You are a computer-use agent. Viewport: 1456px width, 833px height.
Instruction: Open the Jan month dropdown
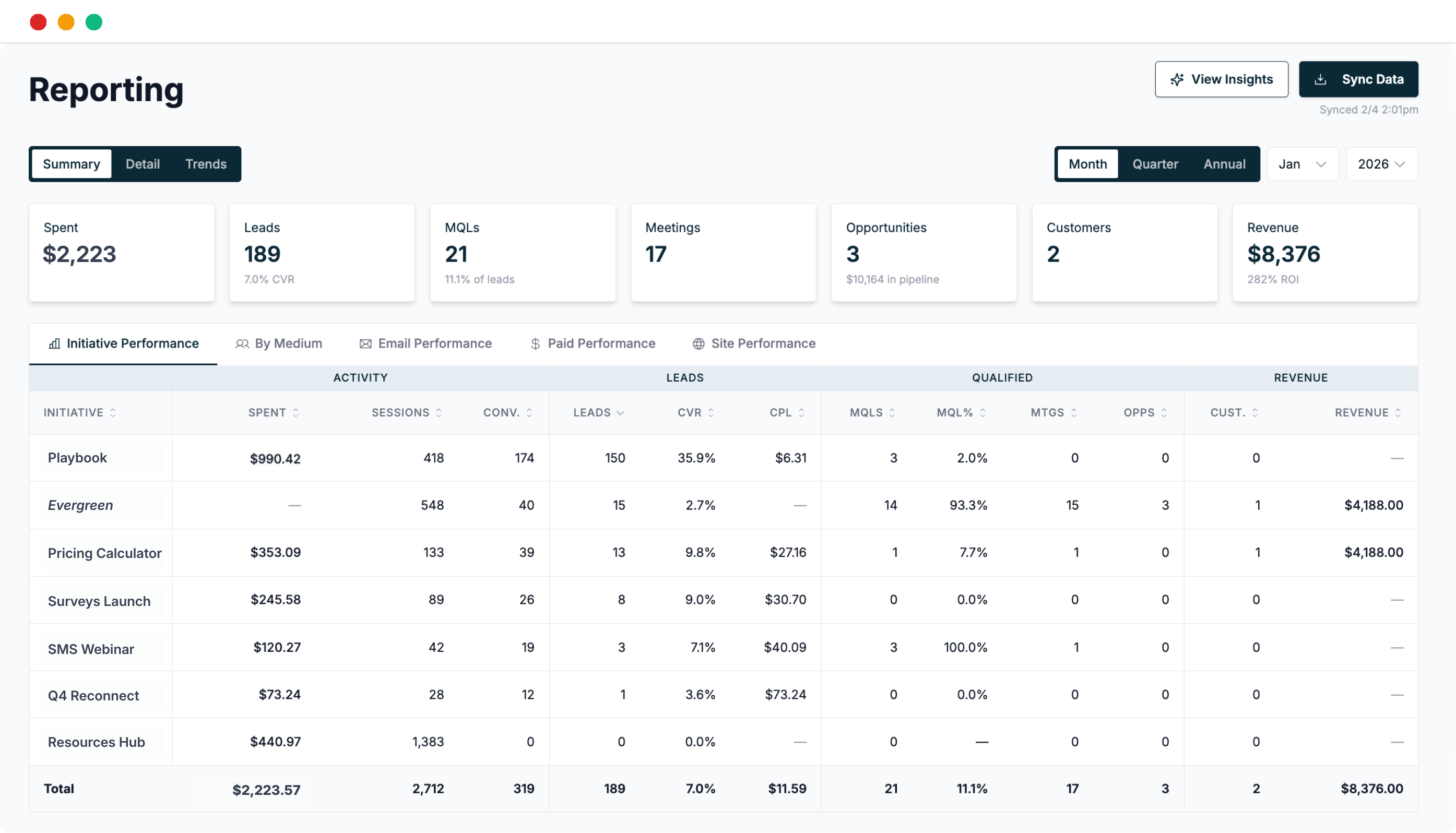(1303, 164)
